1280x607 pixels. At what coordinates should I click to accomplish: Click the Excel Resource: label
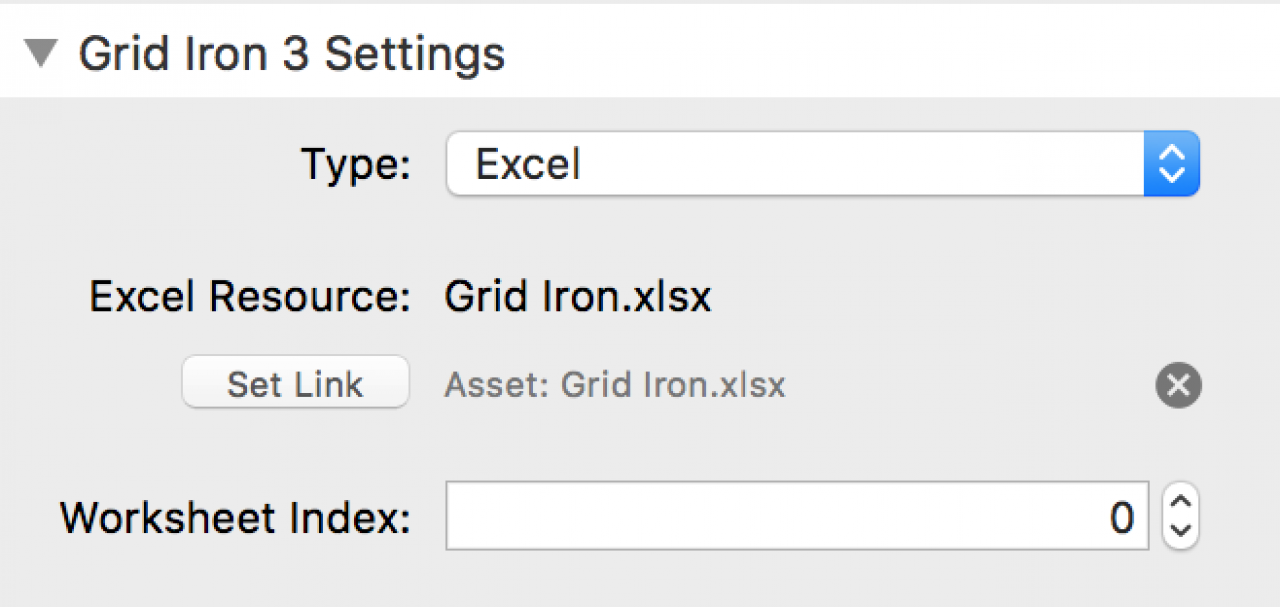(251, 297)
